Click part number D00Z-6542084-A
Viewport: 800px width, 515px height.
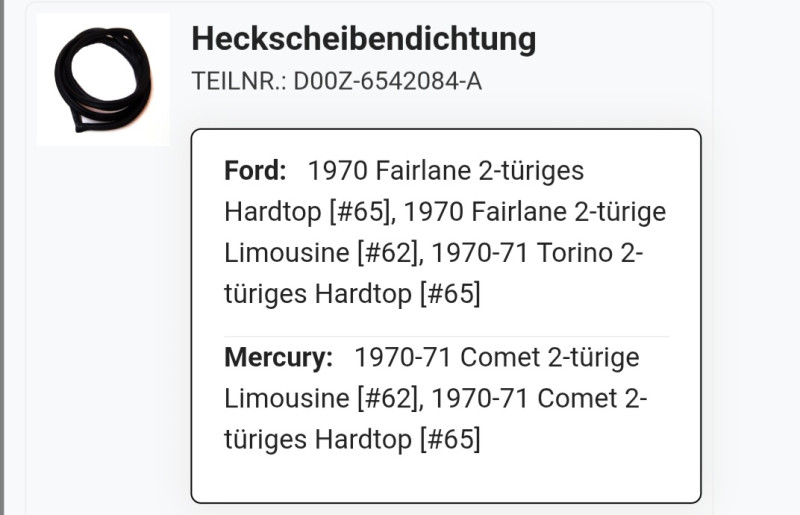(387, 81)
